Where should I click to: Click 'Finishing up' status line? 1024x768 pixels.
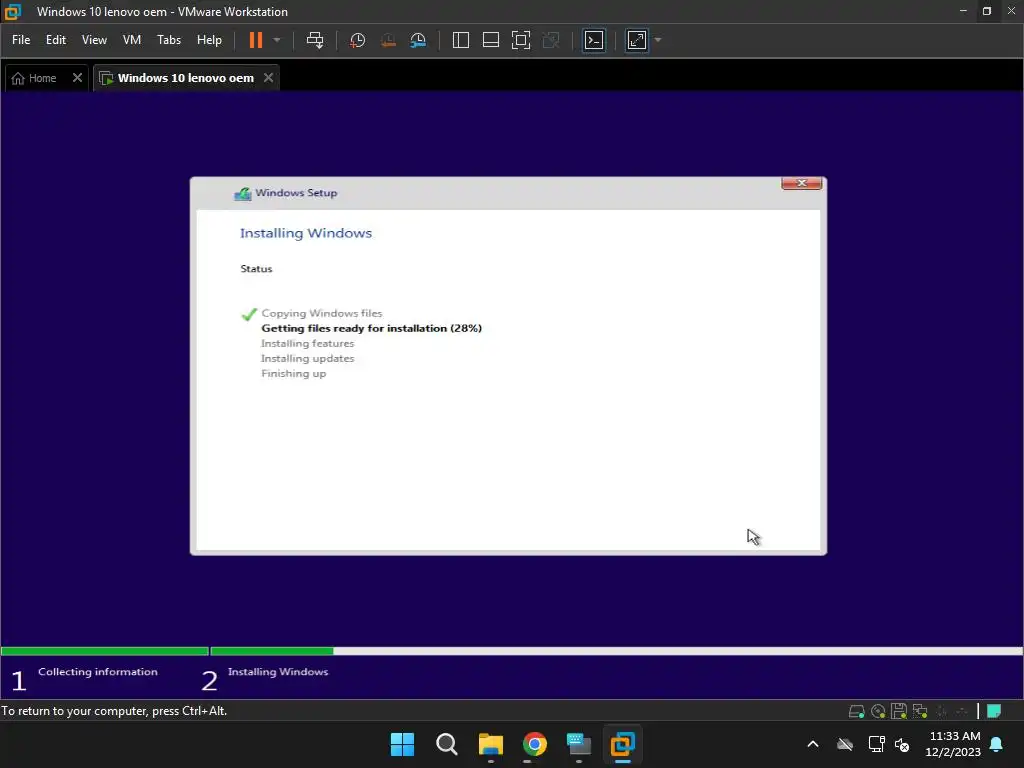tap(293, 374)
